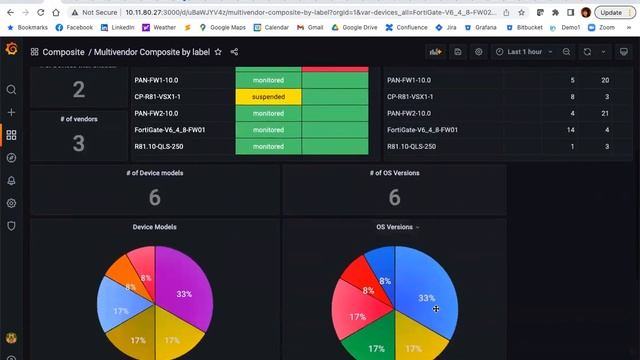Open the Explore compass icon in sidebar

click(x=11, y=158)
